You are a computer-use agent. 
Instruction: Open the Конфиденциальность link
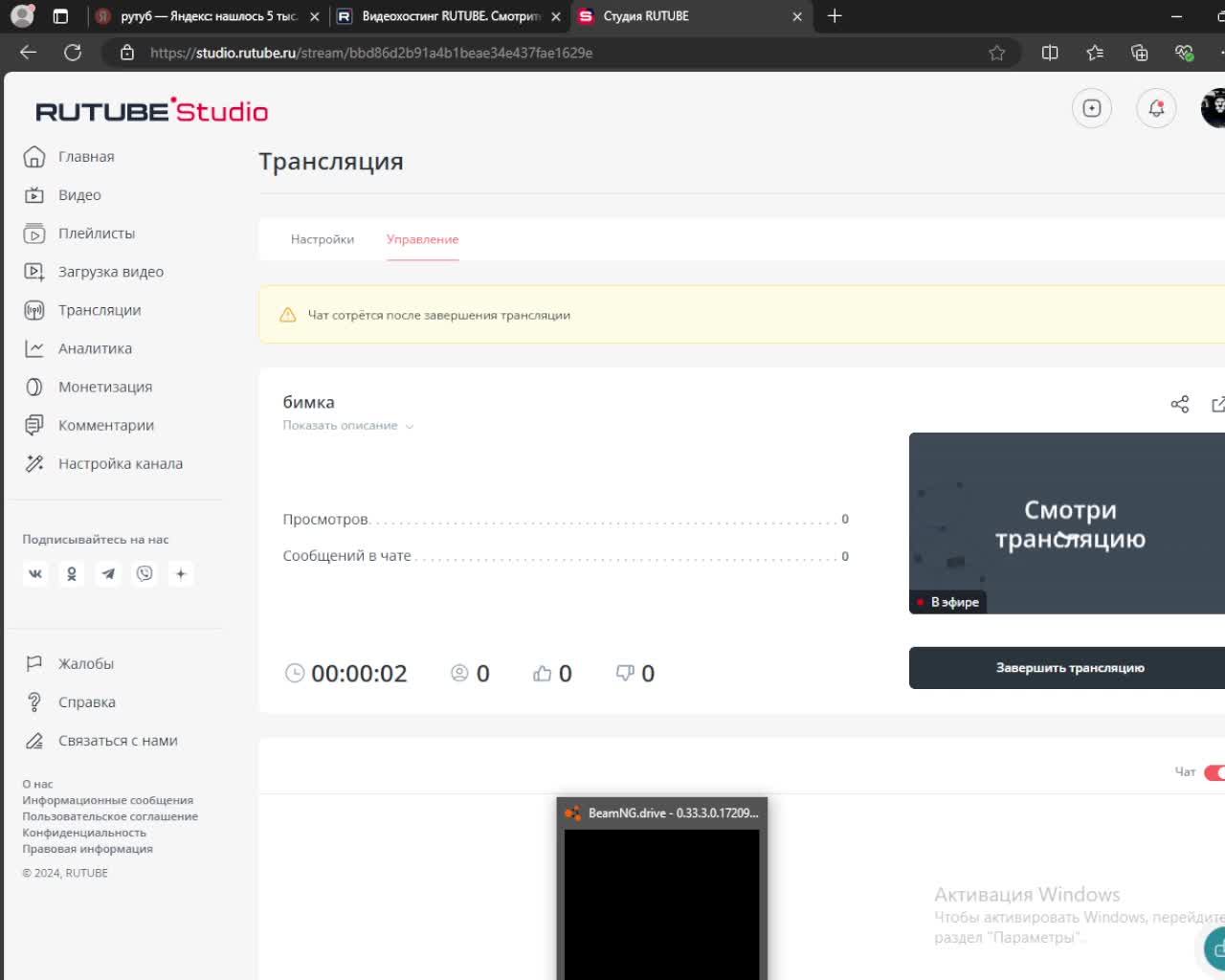84,833
